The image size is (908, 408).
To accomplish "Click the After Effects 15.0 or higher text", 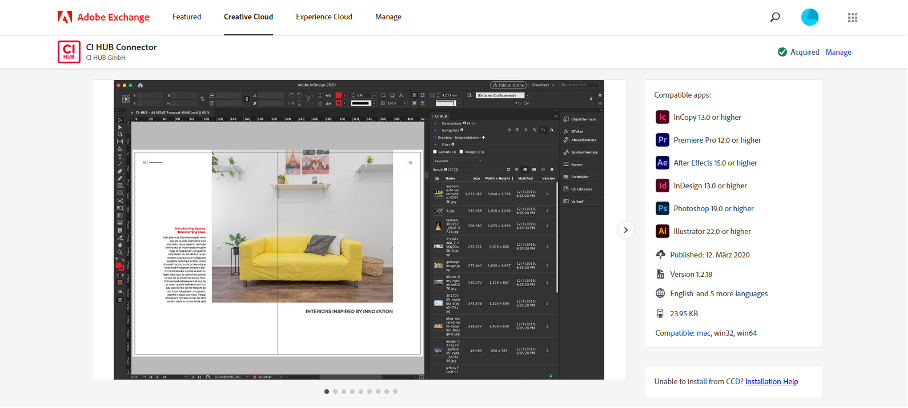I will (715, 163).
